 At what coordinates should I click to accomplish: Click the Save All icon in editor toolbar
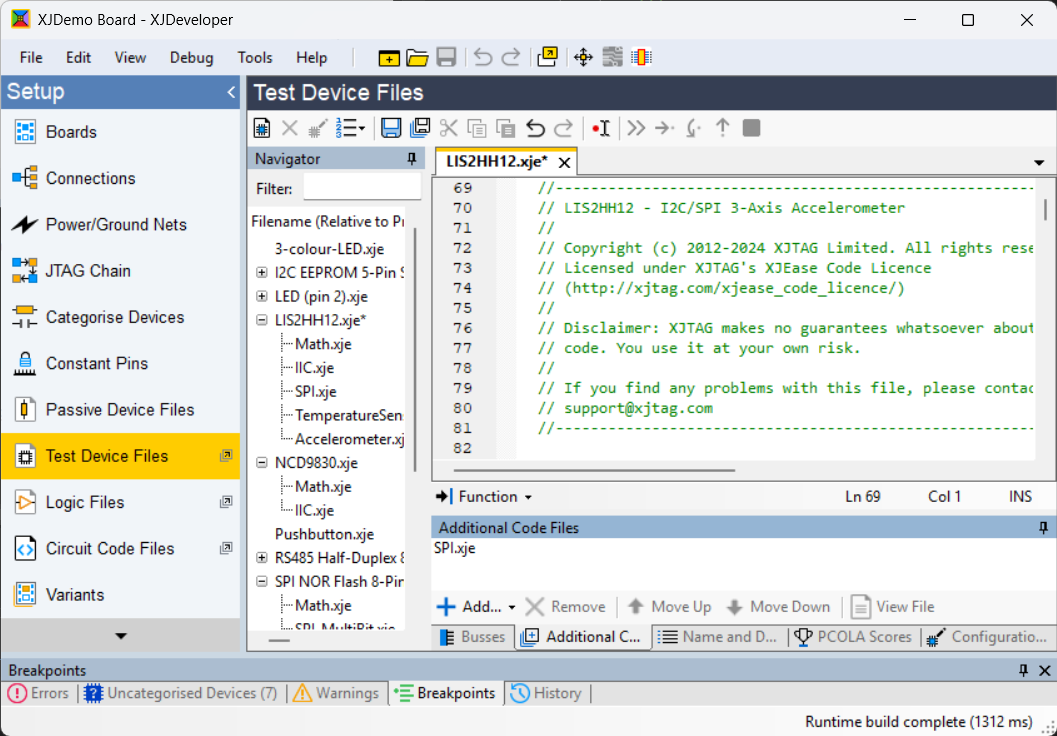tap(420, 127)
